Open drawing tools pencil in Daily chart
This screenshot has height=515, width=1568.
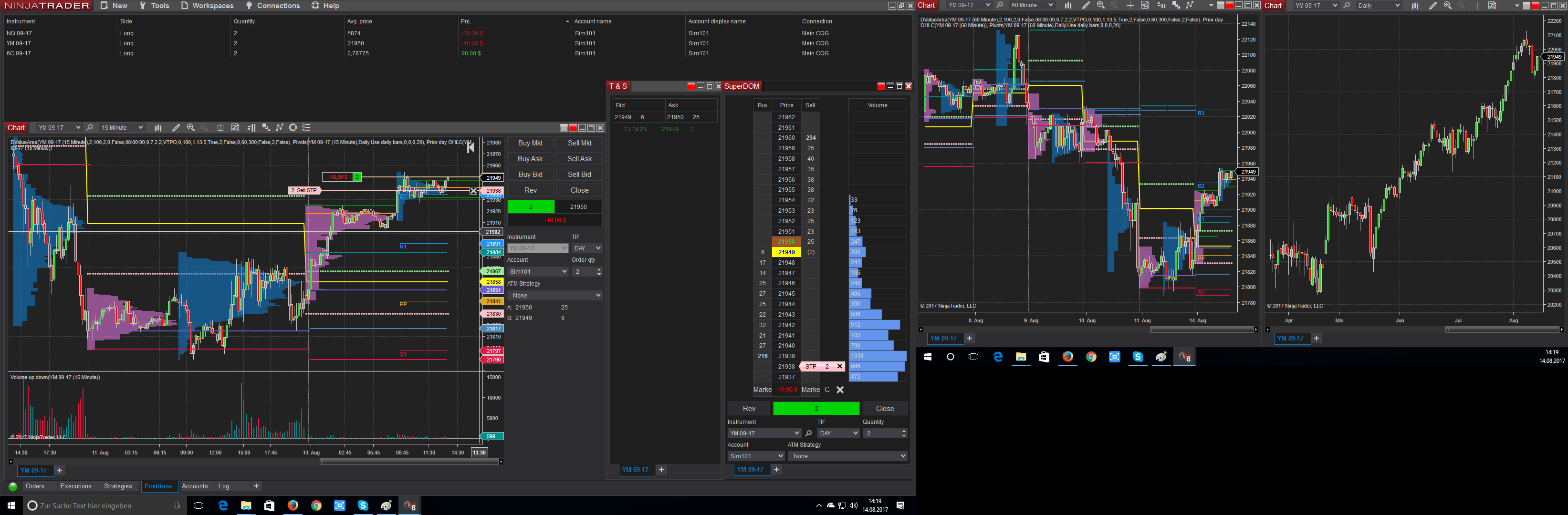point(1433,5)
